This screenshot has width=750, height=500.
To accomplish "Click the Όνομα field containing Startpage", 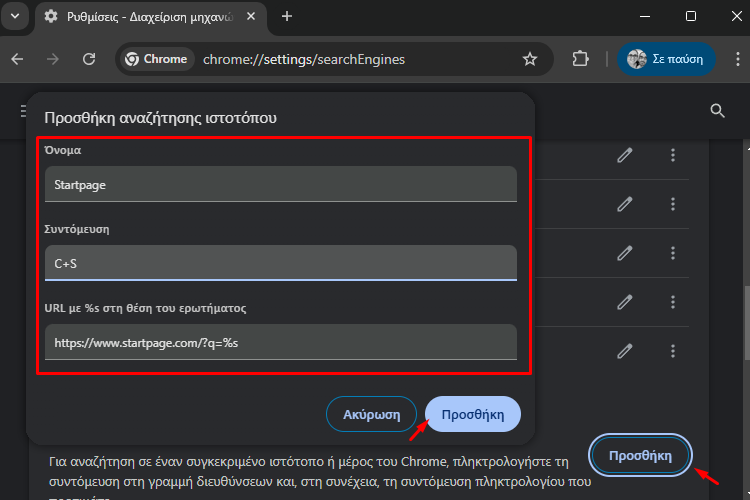I will (x=281, y=184).
